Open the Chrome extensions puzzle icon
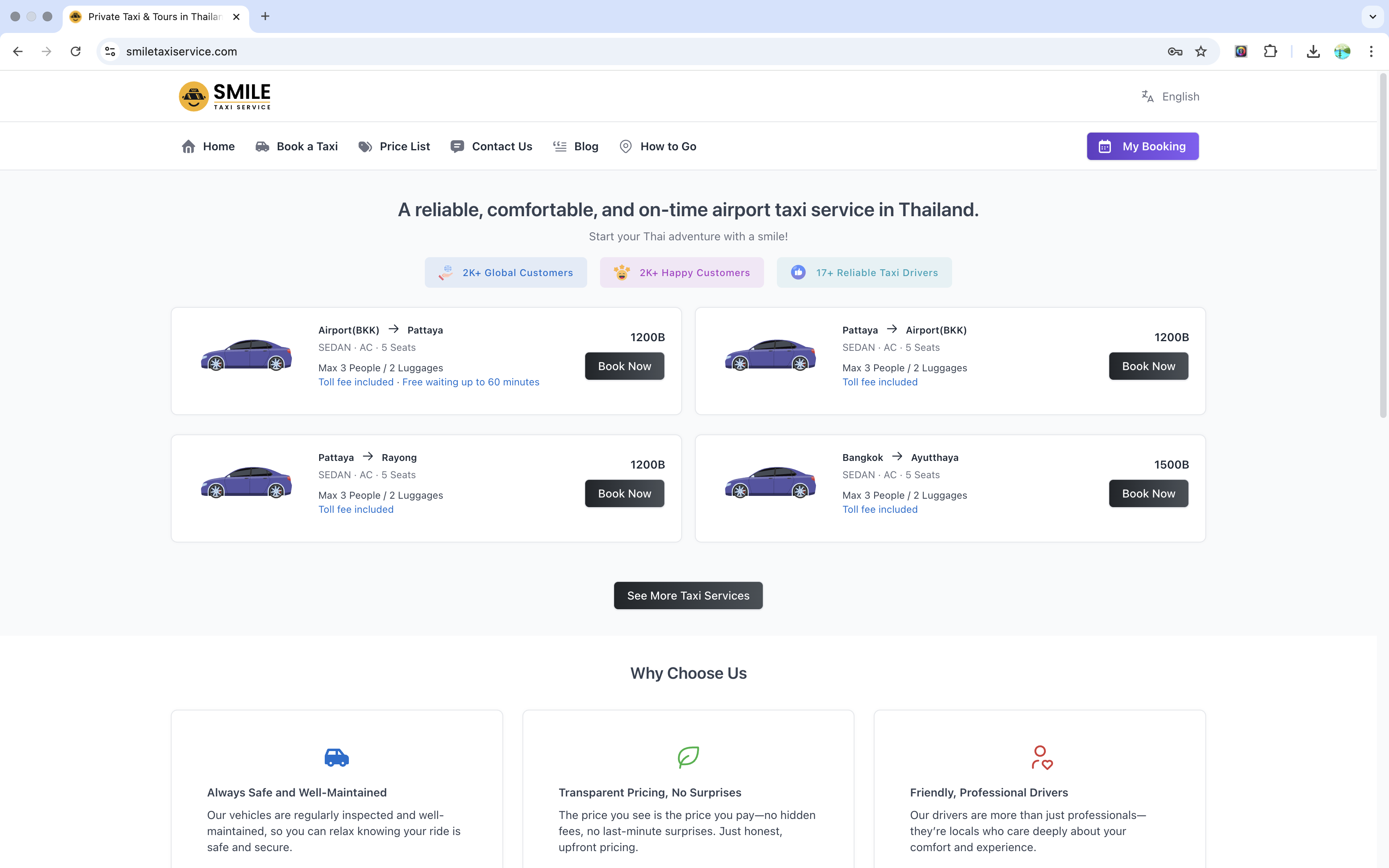Image resolution: width=1389 pixels, height=868 pixels. pos(1270,52)
